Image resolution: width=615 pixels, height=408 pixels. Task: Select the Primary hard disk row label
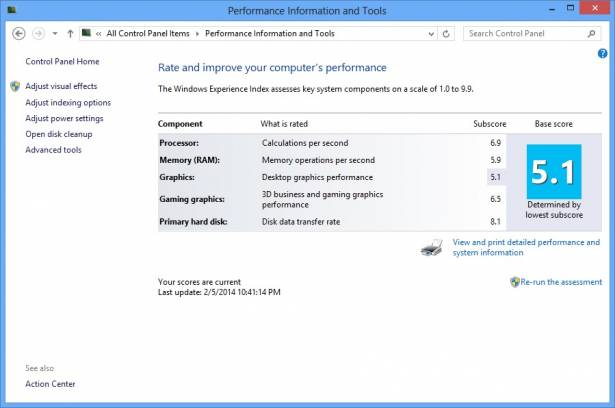click(x=193, y=221)
